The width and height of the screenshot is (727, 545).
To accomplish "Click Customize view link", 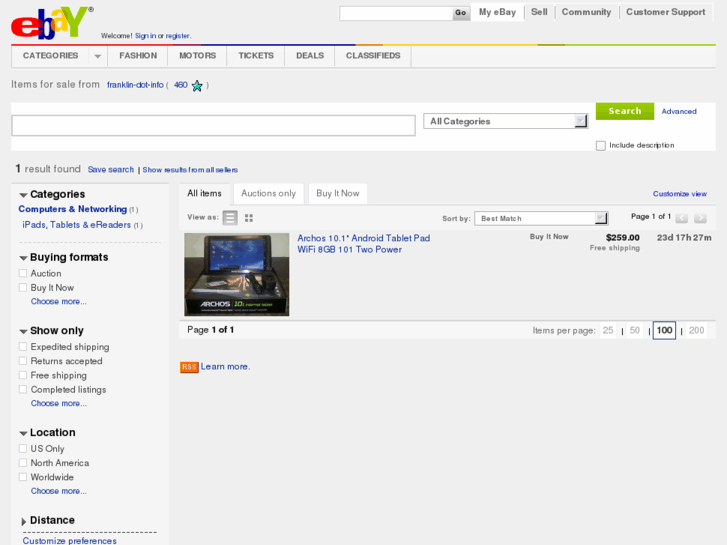I will point(680,194).
